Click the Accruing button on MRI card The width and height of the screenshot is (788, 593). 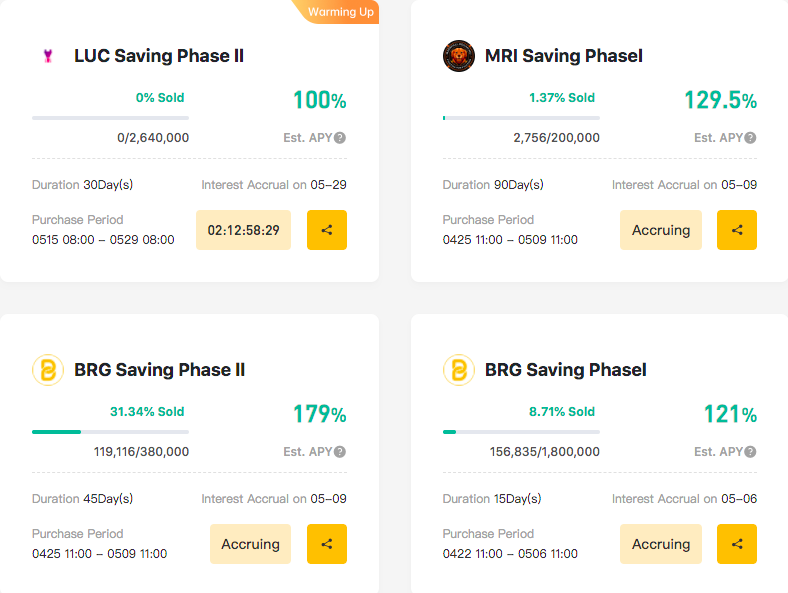(x=661, y=230)
